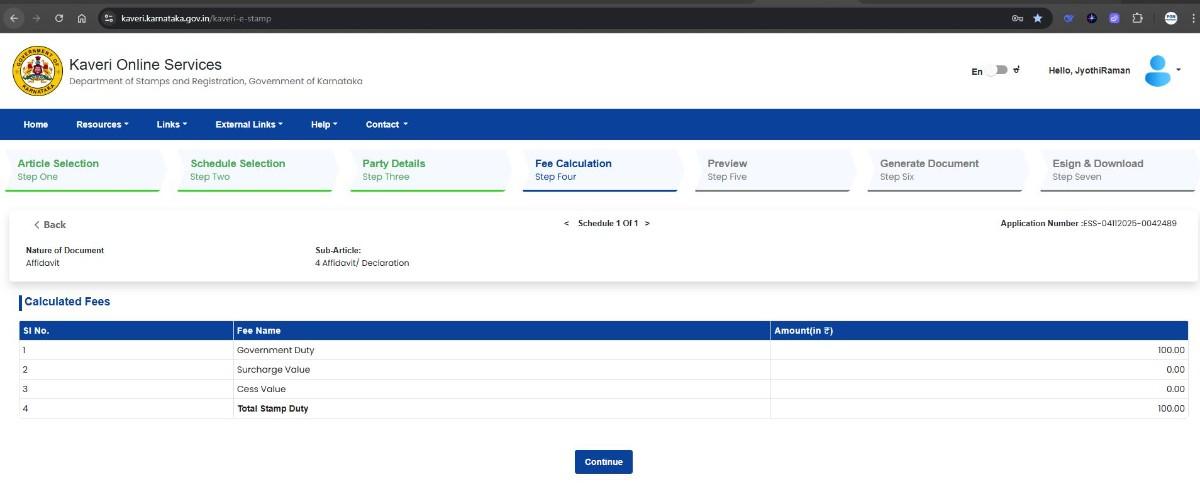Image resolution: width=1200 pixels, height=487 pixels.
Task: Open the browser extensions puzzle icon
Action: (1137, 18)
